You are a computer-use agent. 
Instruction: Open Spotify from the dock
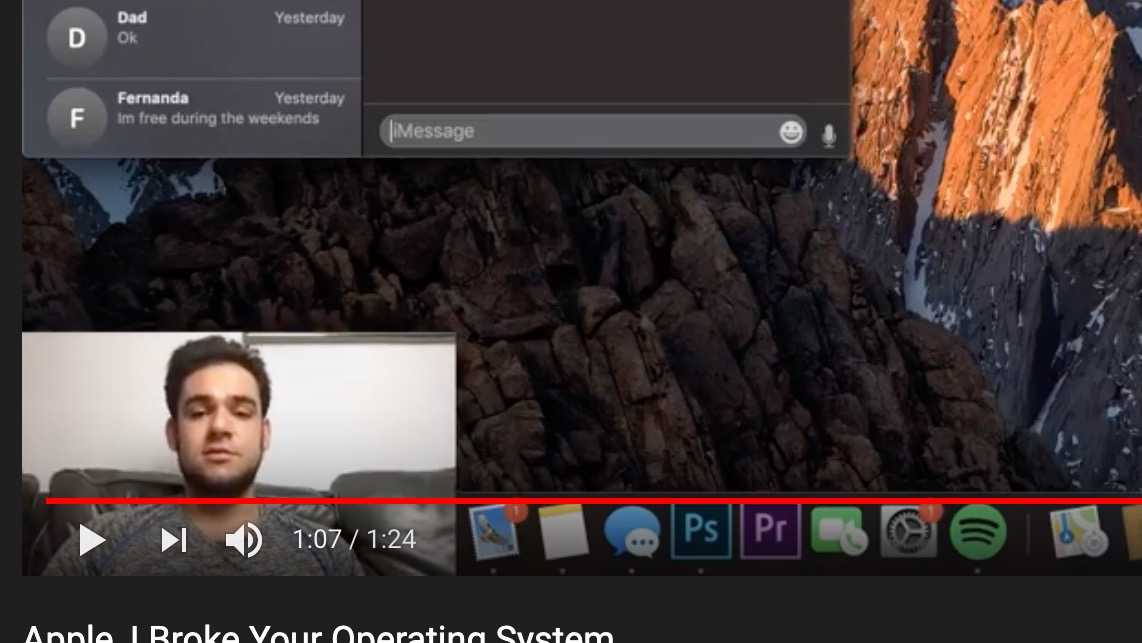977,532
